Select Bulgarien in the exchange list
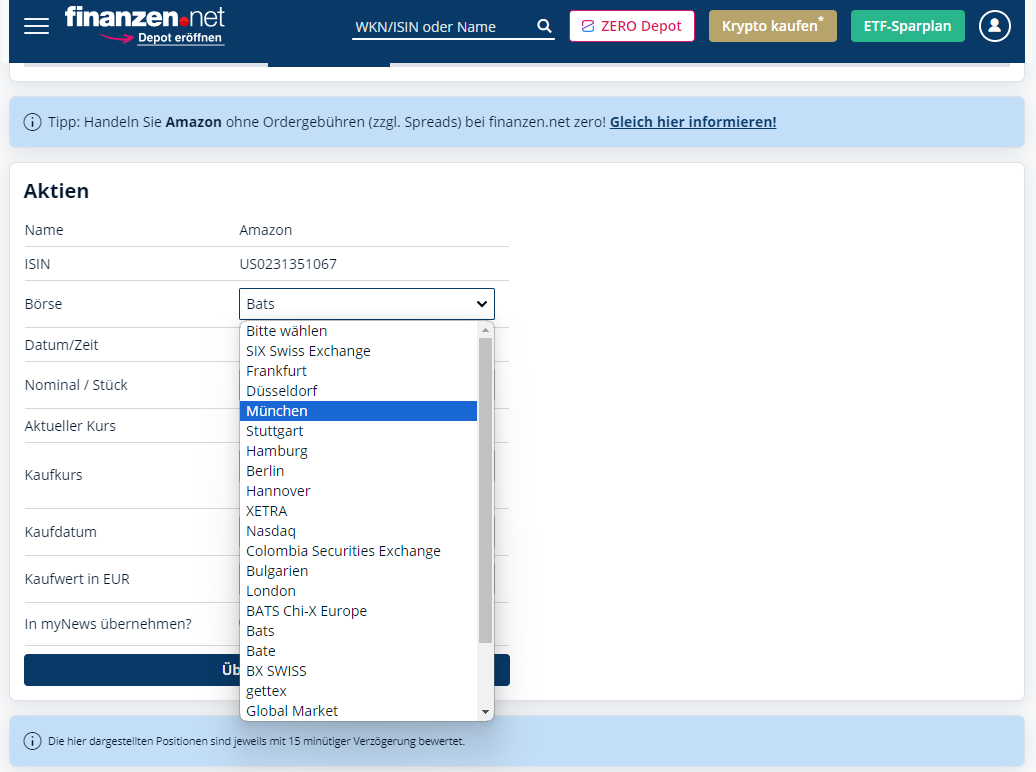 [358, 571]
